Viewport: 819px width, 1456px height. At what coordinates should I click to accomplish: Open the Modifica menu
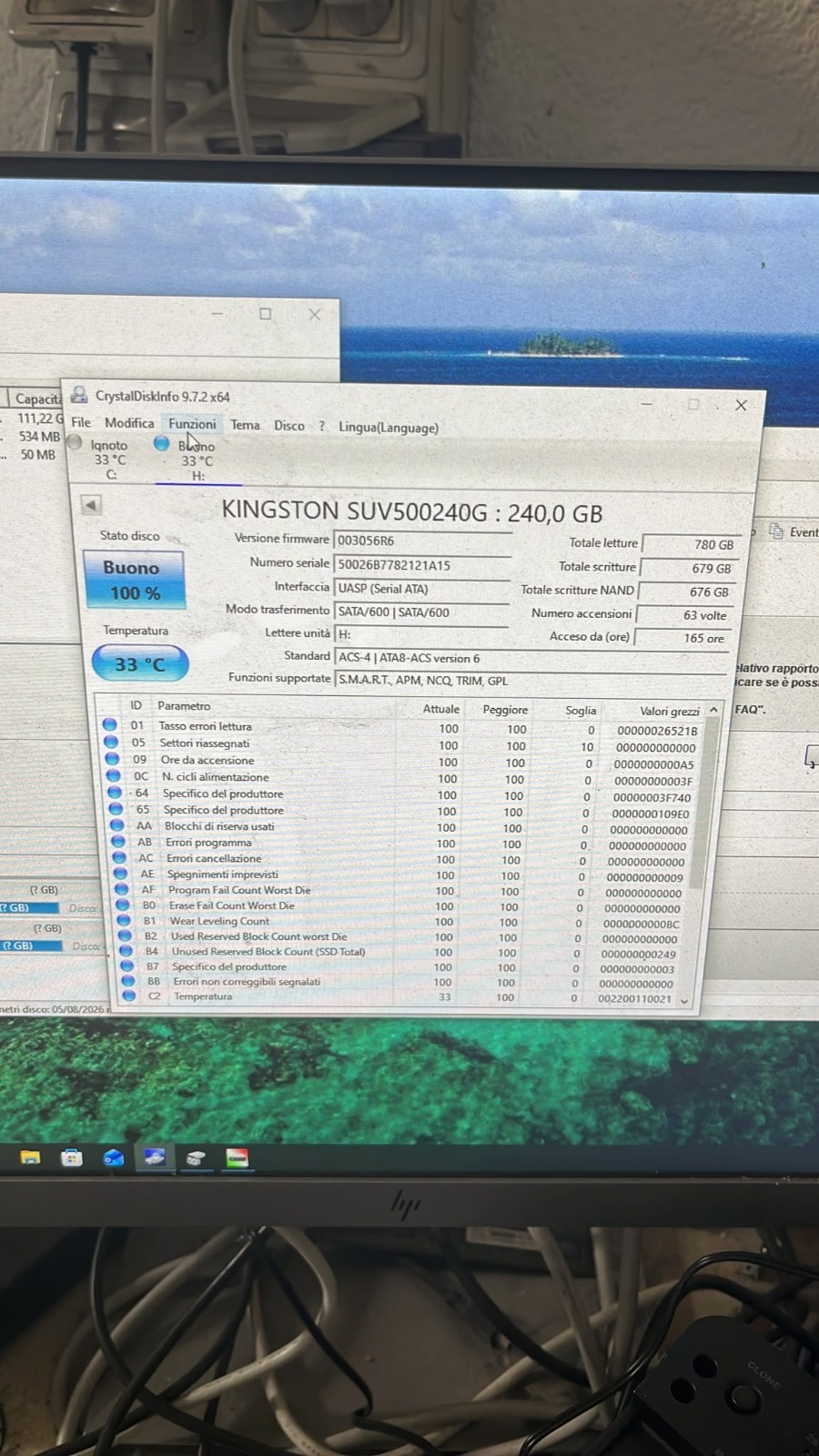(x=129, y=423)
